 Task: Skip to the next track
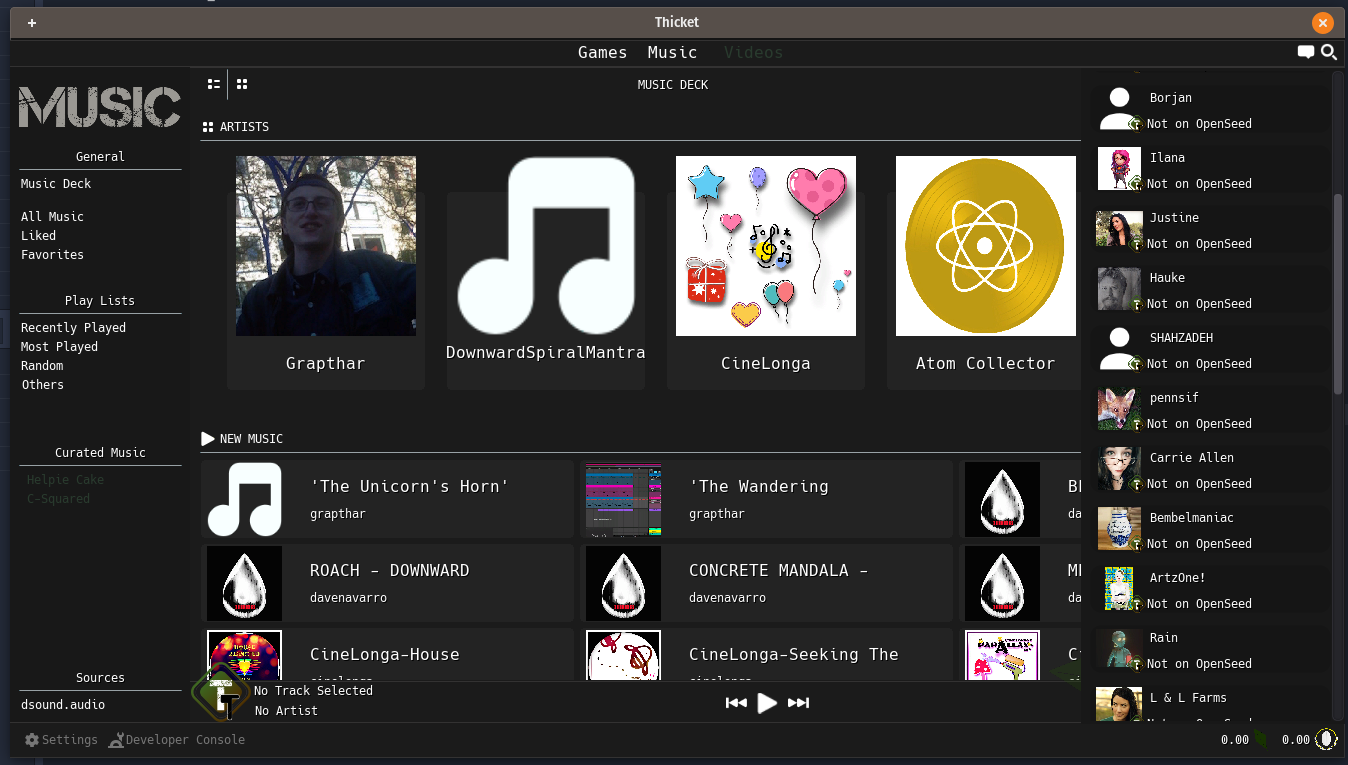click(798, 703)
